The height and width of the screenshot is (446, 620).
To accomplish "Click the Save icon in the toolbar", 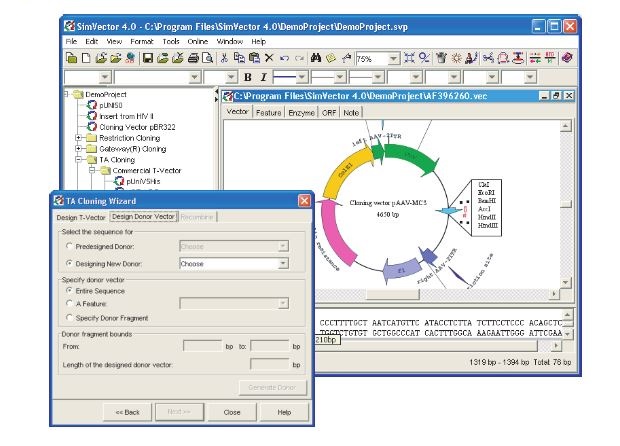I will 148,59.
